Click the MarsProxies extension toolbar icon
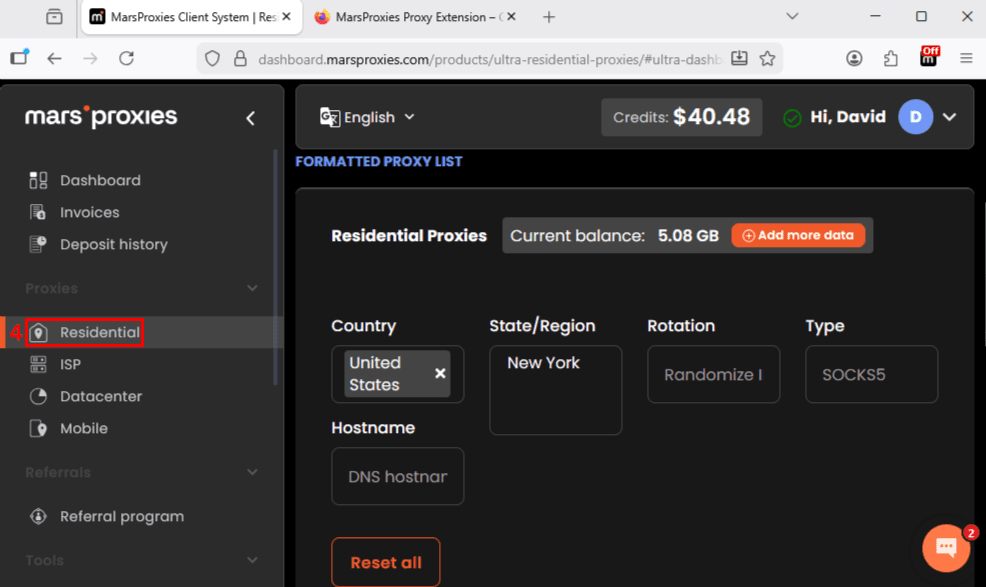Image resolution: width=986 pixels, height=587 pixels. tap(929, 58)
